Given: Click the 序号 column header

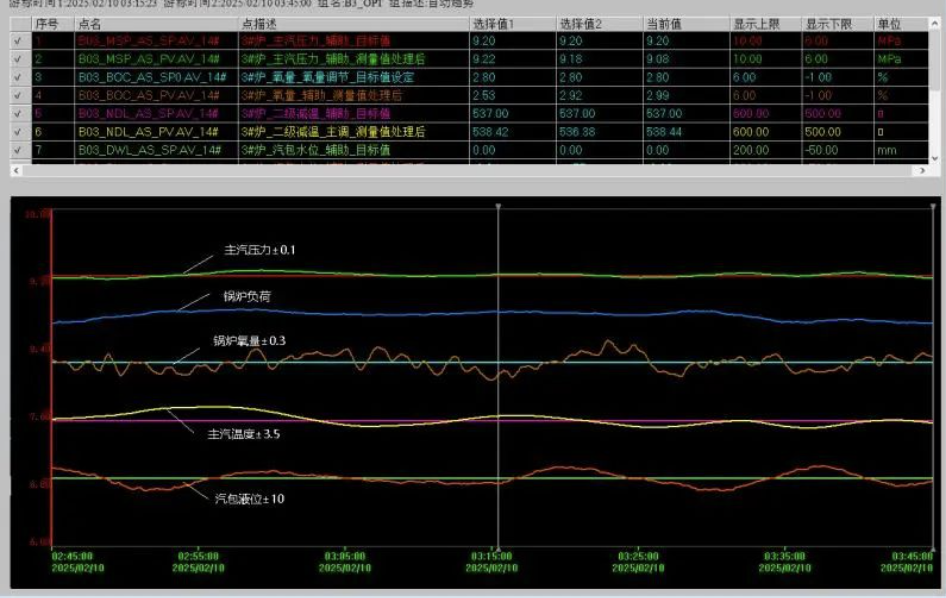Looking at the screenshot, I should point(52,24).
